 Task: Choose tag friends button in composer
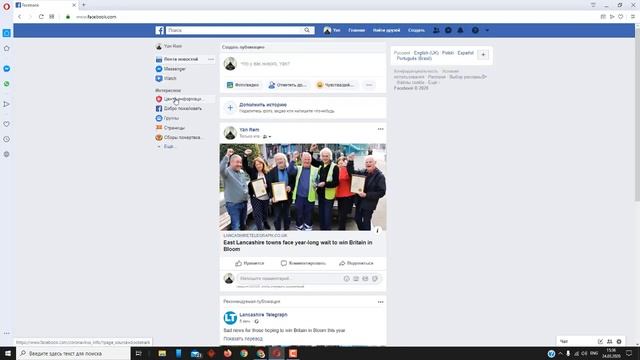[x=287, y=85]
